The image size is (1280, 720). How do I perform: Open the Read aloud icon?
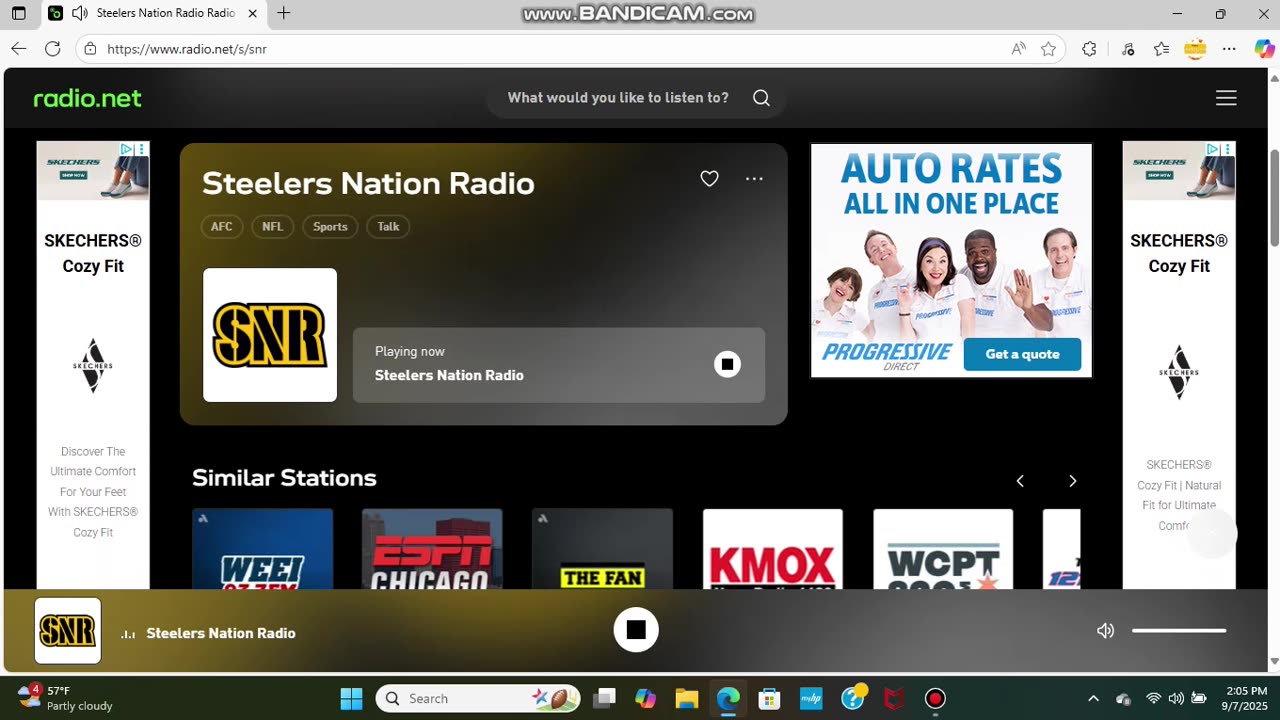click(1018, 48)
